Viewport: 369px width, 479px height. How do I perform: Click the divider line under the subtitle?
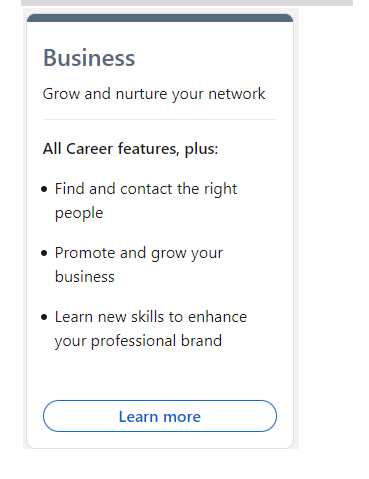(160, 119)
